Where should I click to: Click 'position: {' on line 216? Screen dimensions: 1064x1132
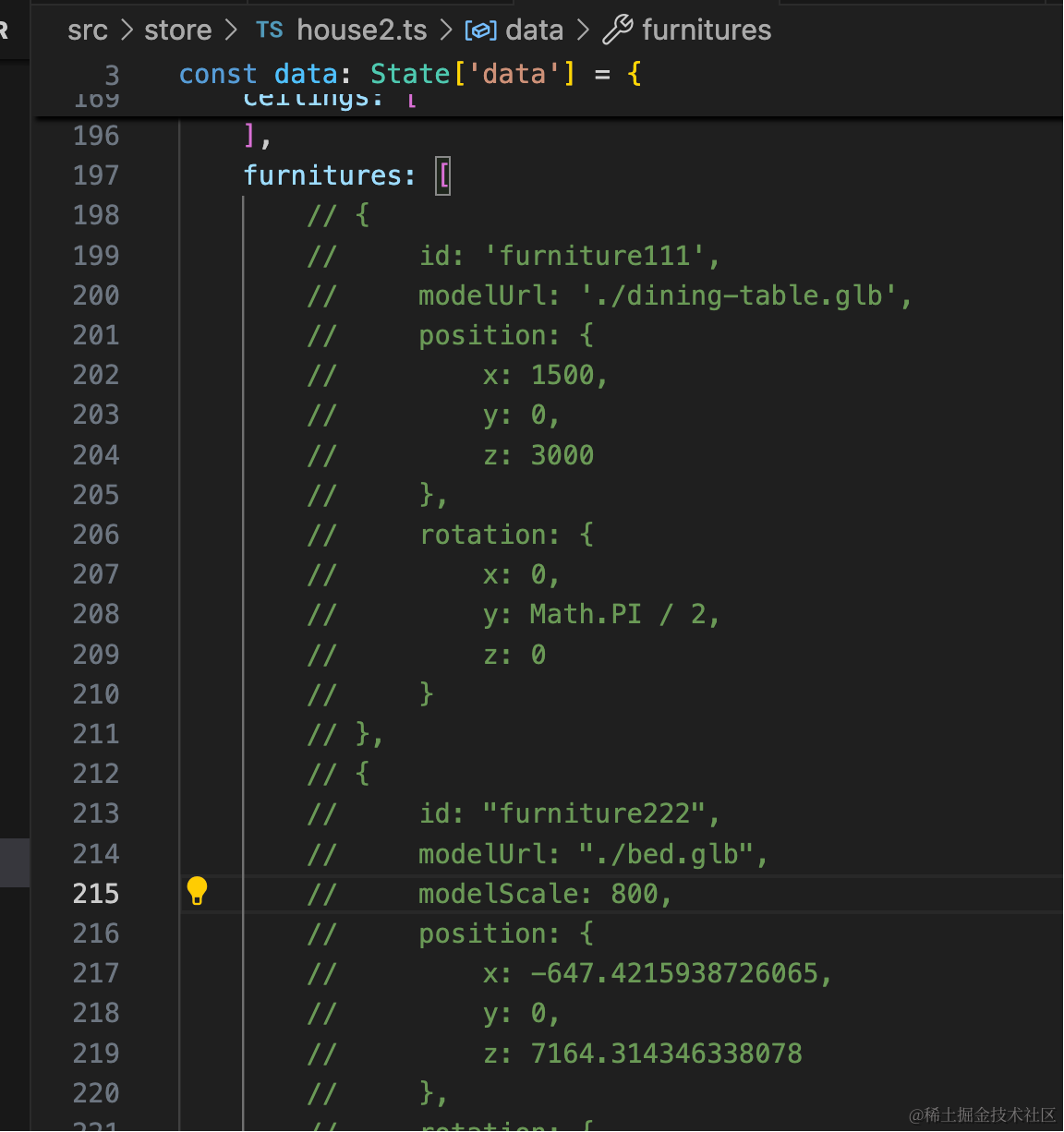click(x=506, y=933)
